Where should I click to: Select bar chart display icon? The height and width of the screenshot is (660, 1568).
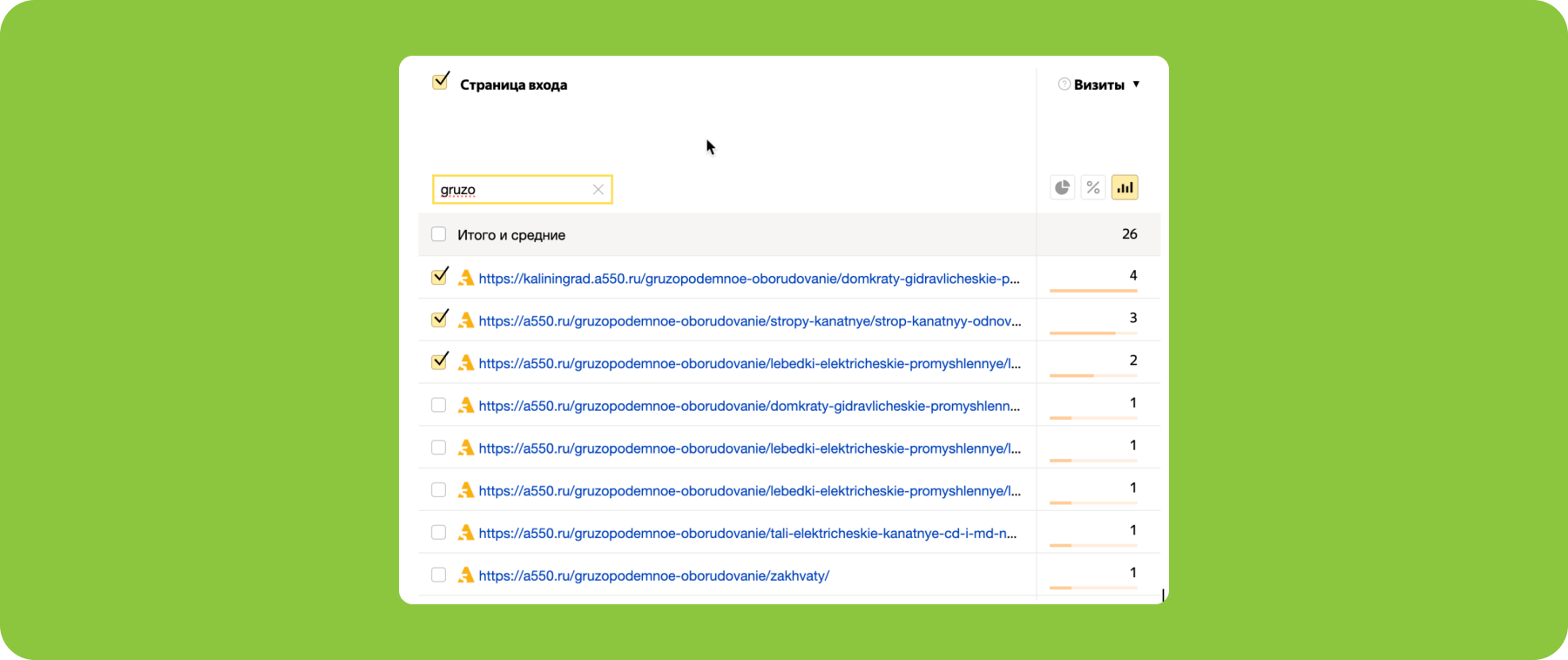pos(1125,188)
